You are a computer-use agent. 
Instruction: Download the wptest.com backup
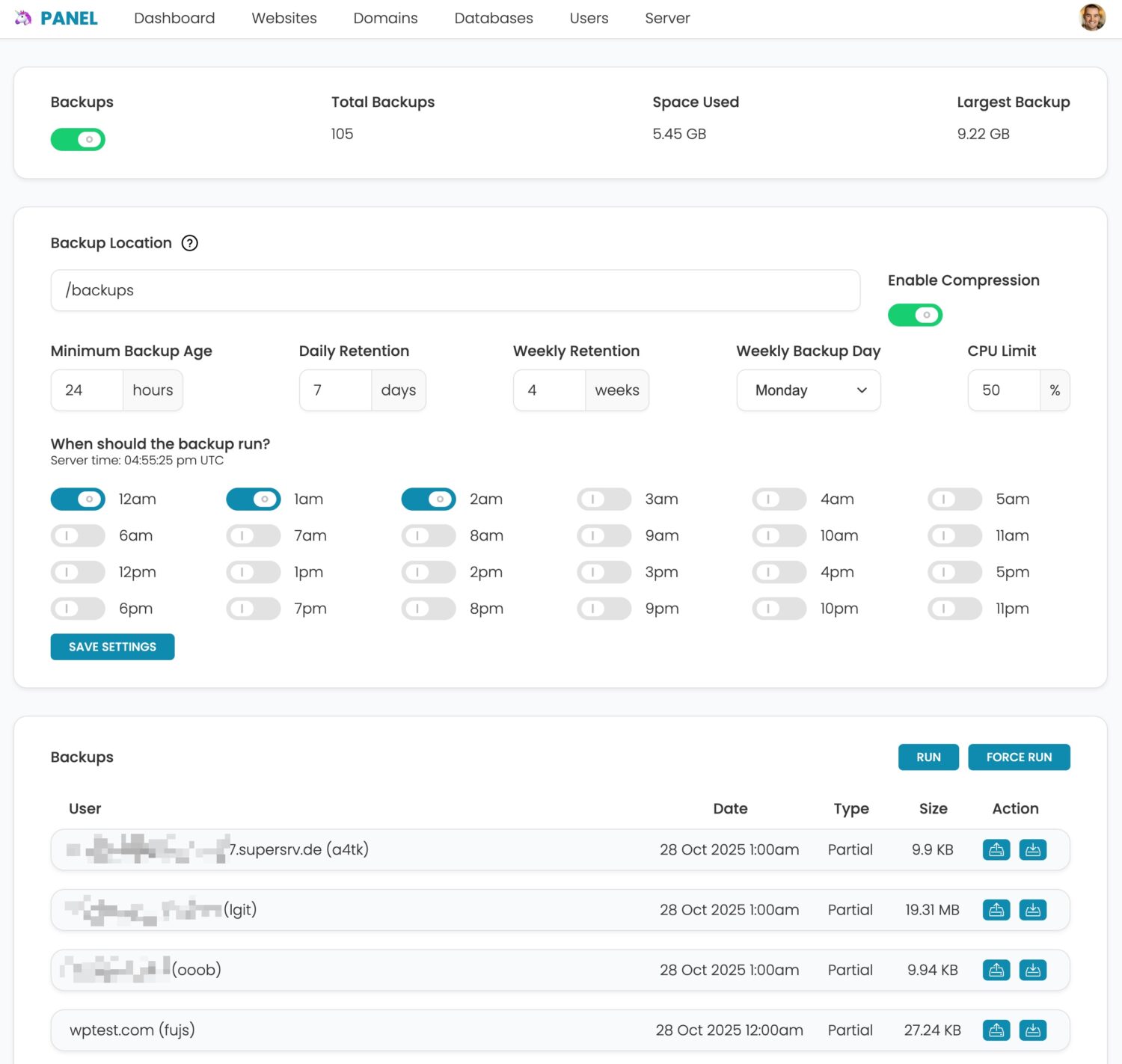(x=1032, y=1030)
